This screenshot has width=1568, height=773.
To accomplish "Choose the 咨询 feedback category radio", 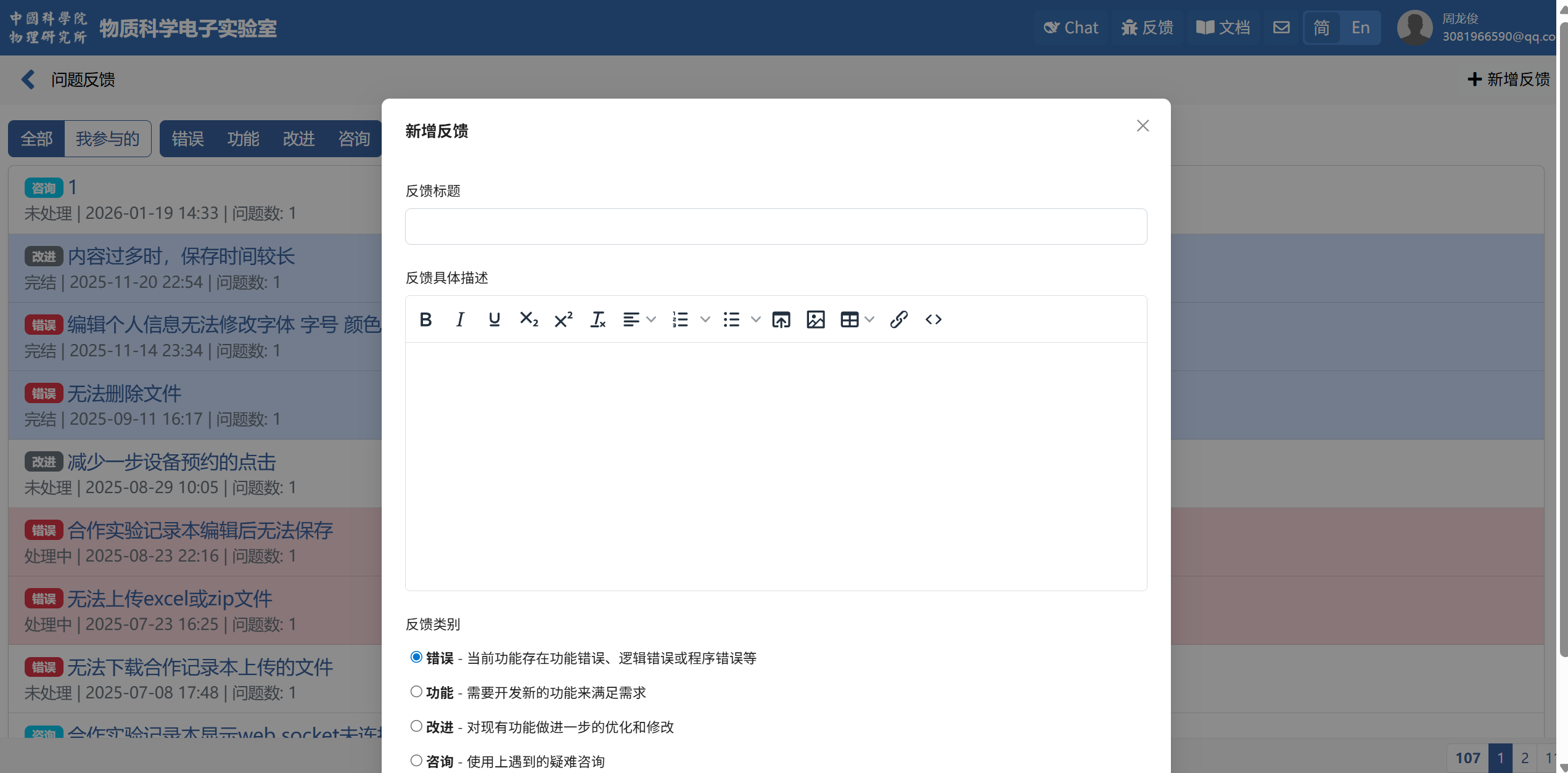I will pos(416,761).
